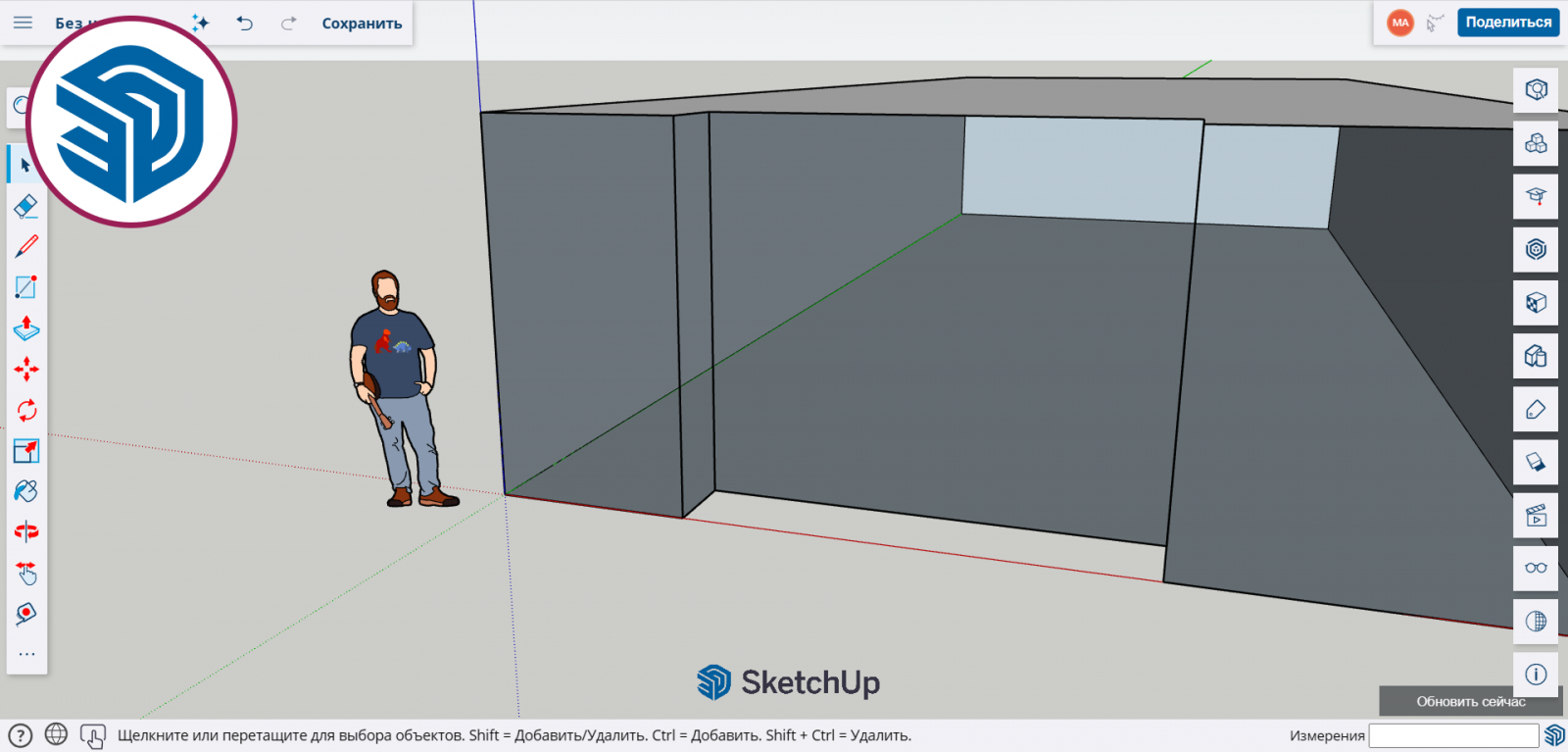Image resolution: width=1568 pixels, height=752 pixels.
Task: Open Help question mark in status bar
Action: tap(21, 735)
